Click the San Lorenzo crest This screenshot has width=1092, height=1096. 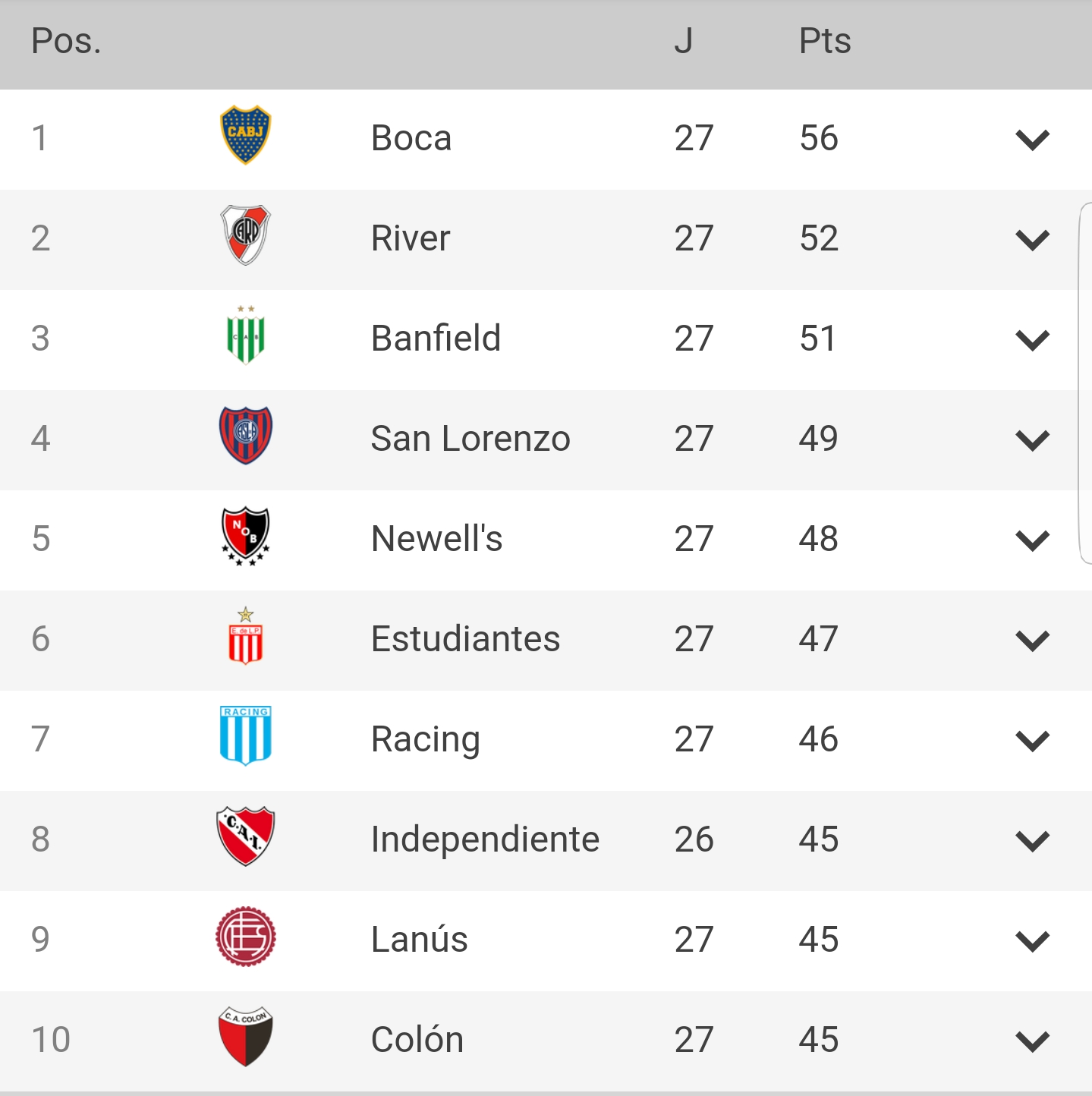click(x=245, y=436)
